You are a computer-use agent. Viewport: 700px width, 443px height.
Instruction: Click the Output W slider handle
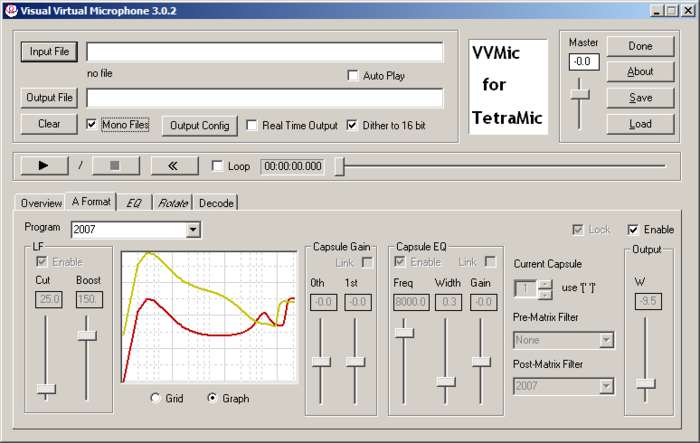646,383
